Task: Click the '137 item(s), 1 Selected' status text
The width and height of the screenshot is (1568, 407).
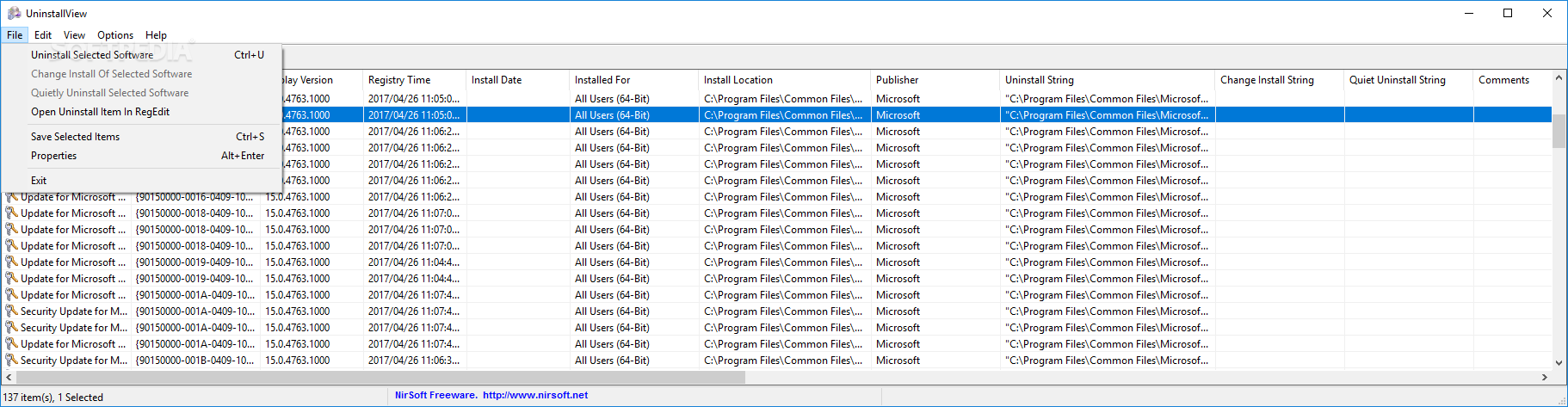Action: (53, 398)
